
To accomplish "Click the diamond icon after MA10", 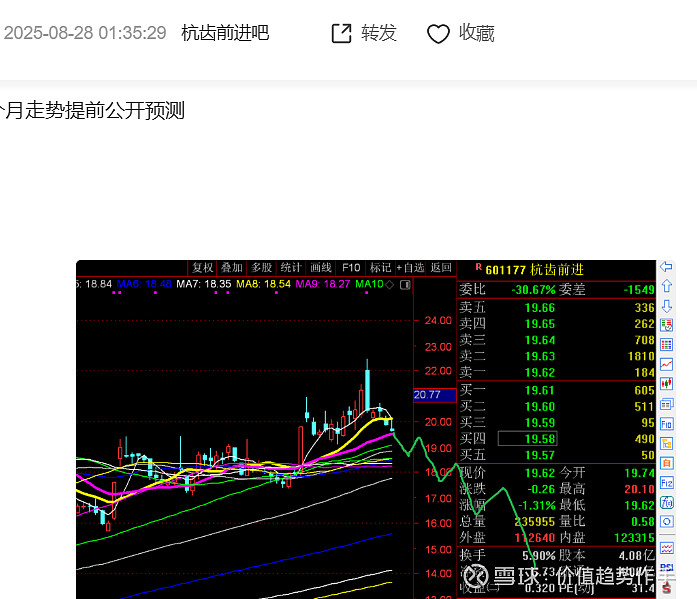I will coord(389,285).
